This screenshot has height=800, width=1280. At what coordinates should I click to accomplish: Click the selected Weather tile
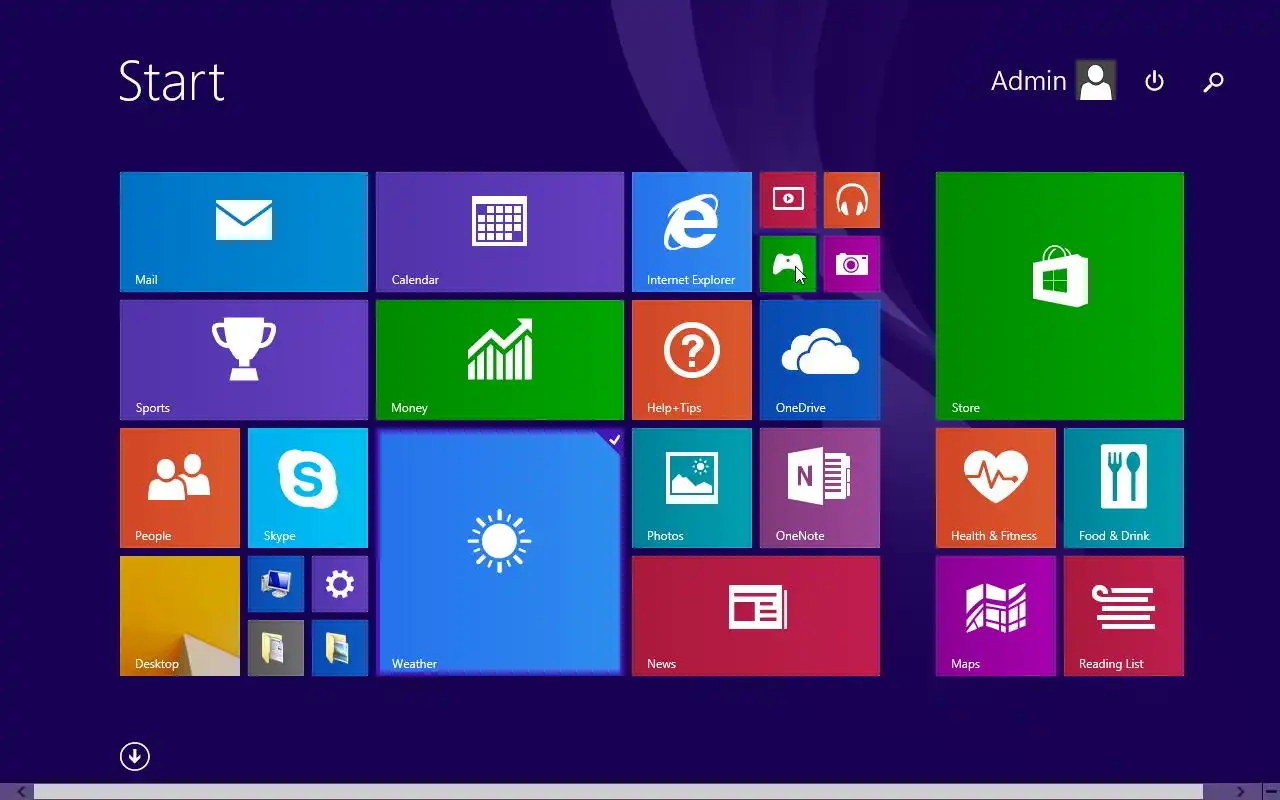(x=500, y=552)
